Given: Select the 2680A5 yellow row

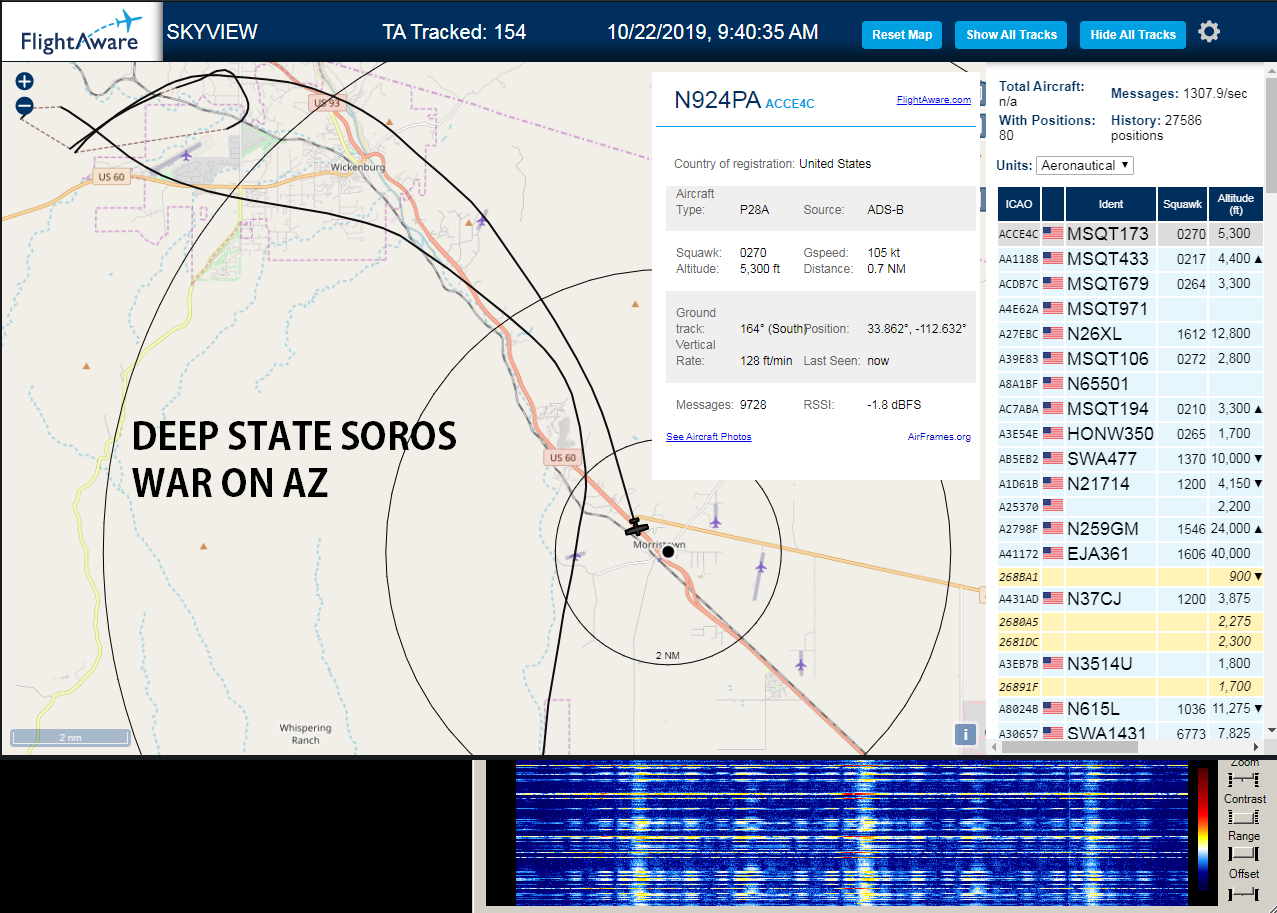Looking at the screenshot, I should click(x=1131, y=622).
